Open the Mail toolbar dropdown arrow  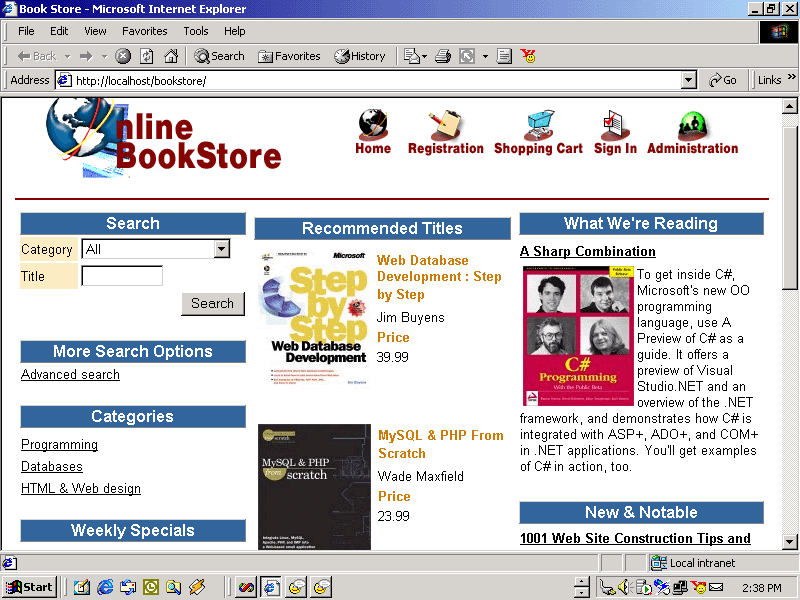pyautogui.click(x=426, y=56)
